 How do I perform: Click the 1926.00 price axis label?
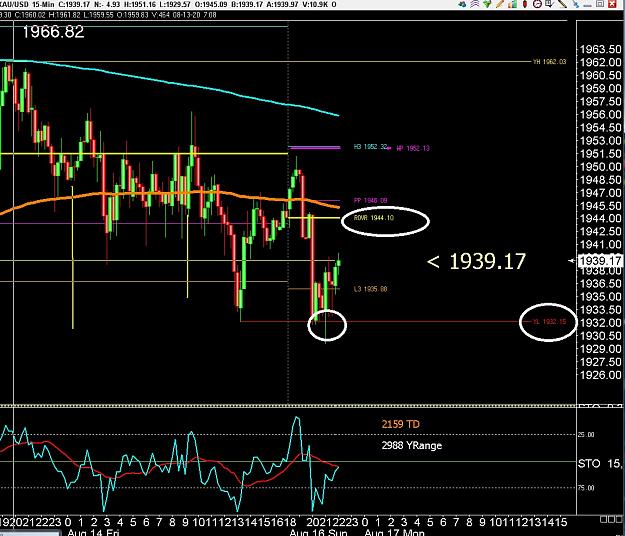point(600,375)
